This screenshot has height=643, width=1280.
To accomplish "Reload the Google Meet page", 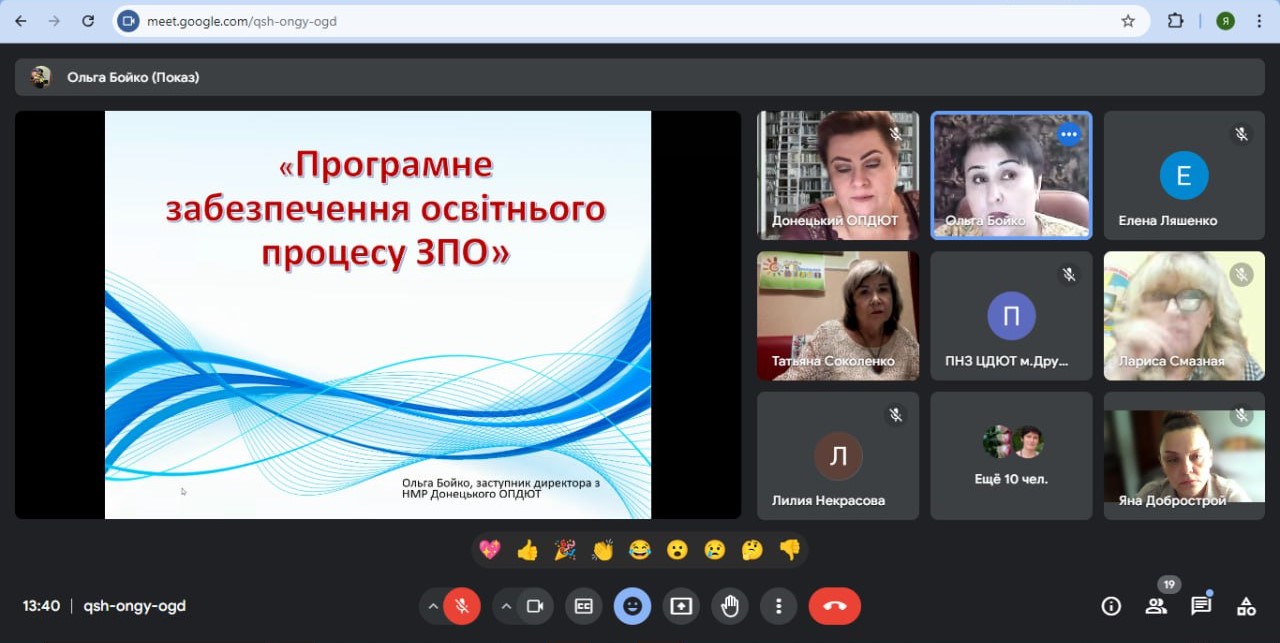I will pyautogui.click(x=88, y=21).
